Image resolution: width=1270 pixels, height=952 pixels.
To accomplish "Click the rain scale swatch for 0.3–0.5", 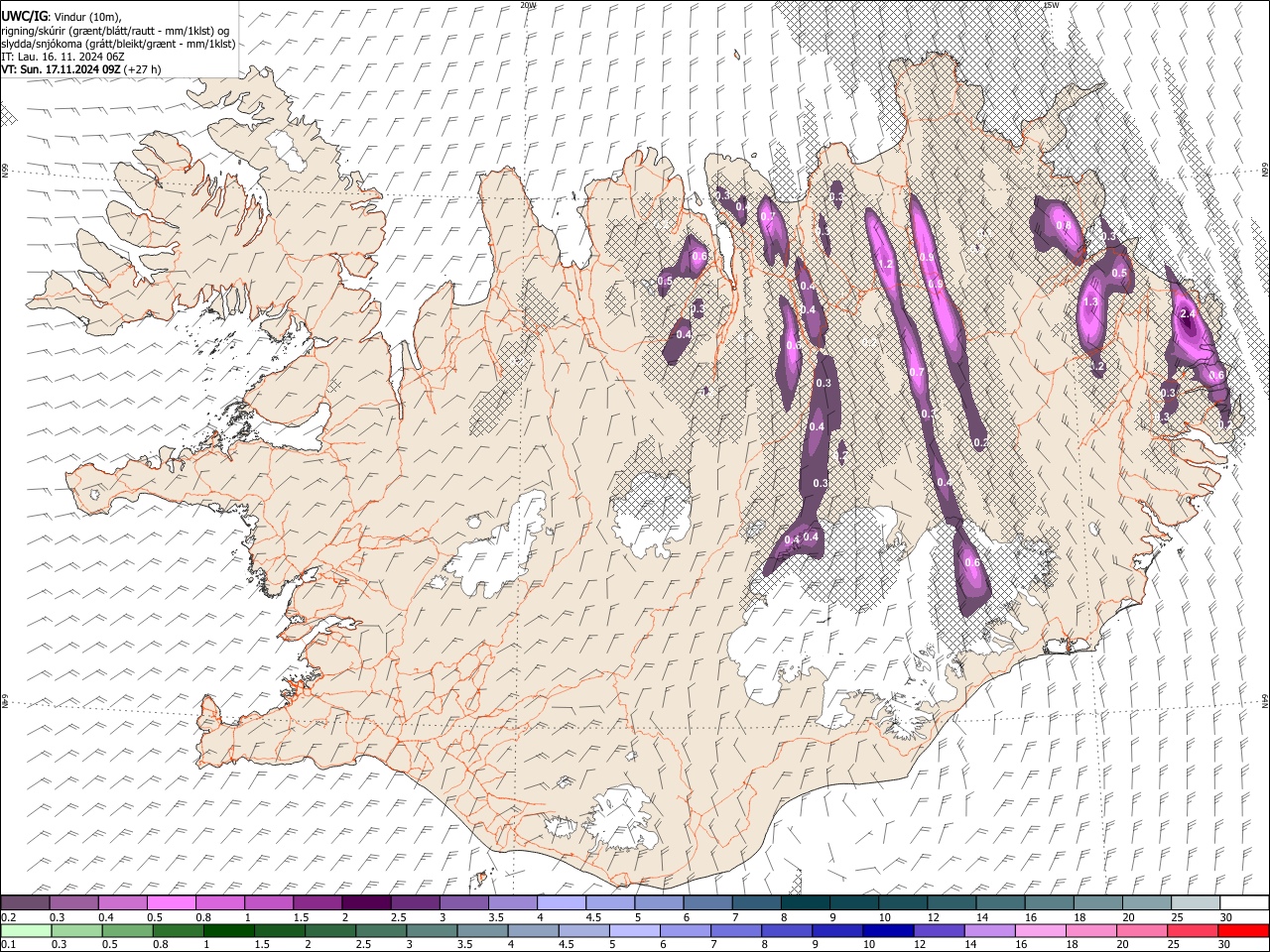I will [76, 931].
